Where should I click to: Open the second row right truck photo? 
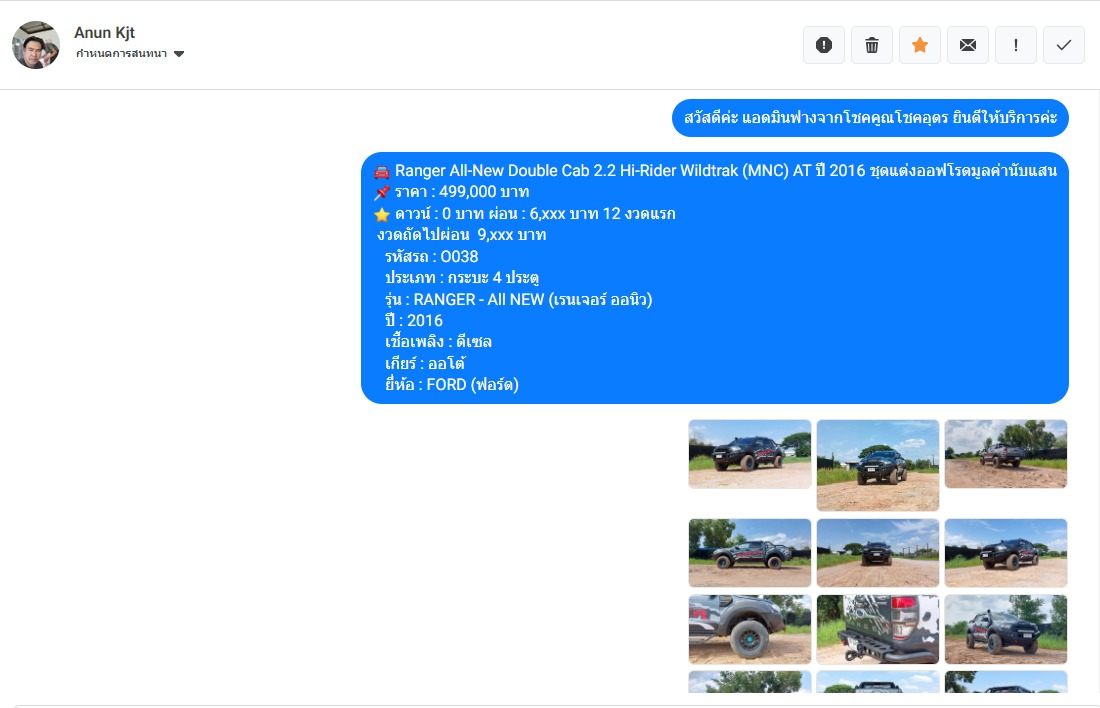click(x=1006, y=553)
